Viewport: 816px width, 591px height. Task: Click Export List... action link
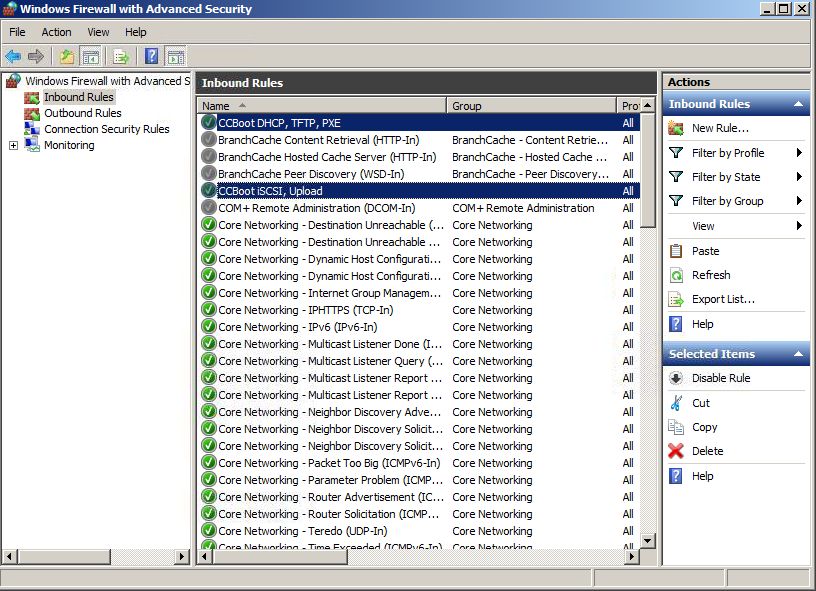point(723,299)
